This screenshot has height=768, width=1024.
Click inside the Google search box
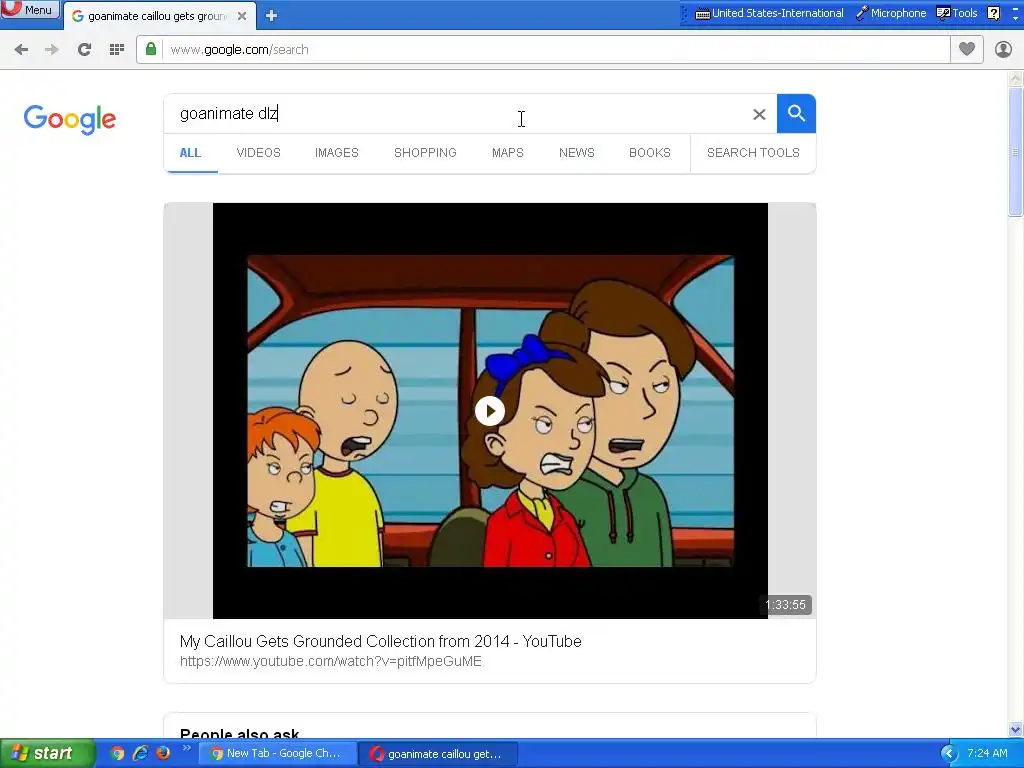(457, 114)
